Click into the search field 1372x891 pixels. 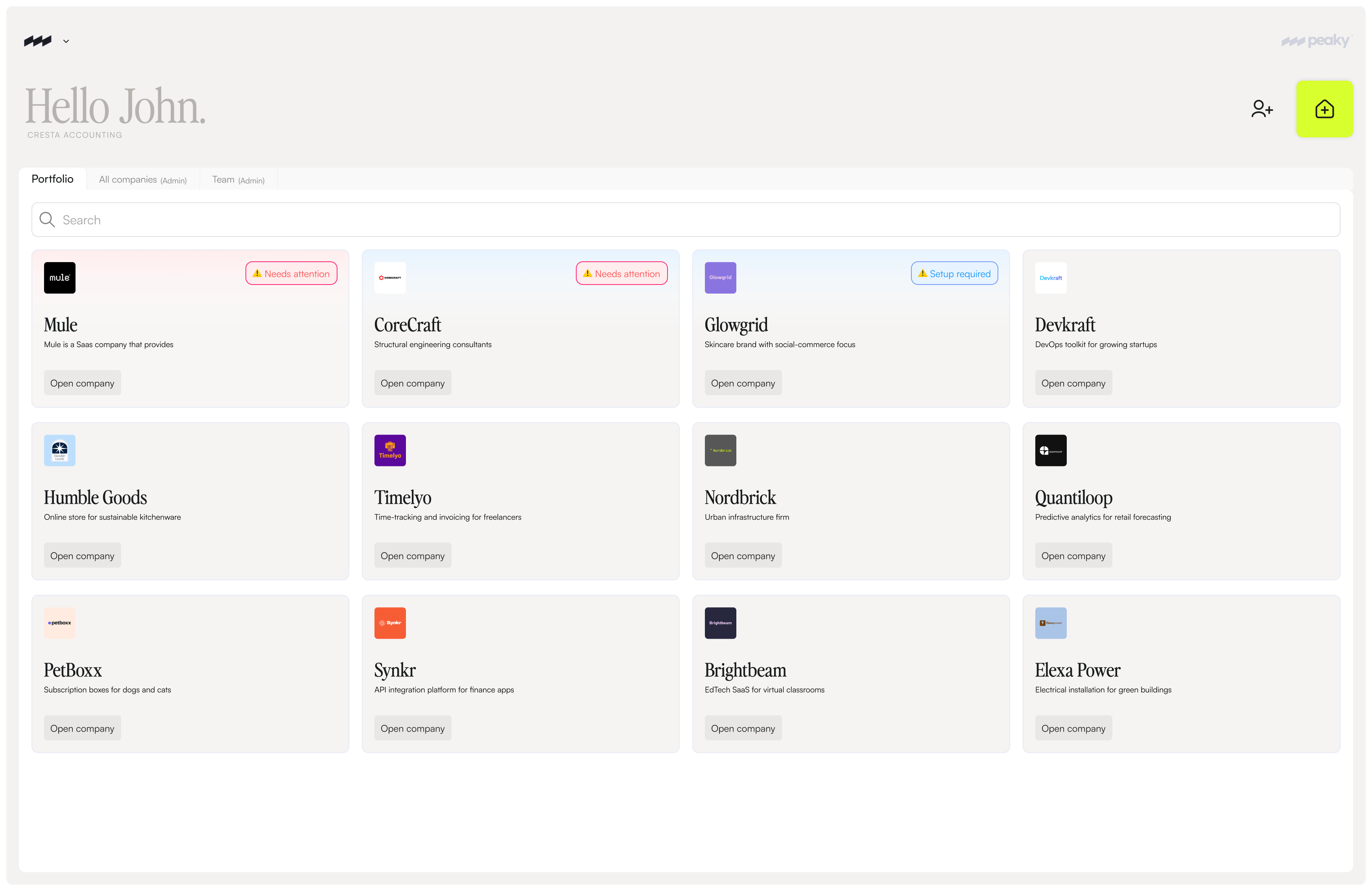click(x=346, y=219)
